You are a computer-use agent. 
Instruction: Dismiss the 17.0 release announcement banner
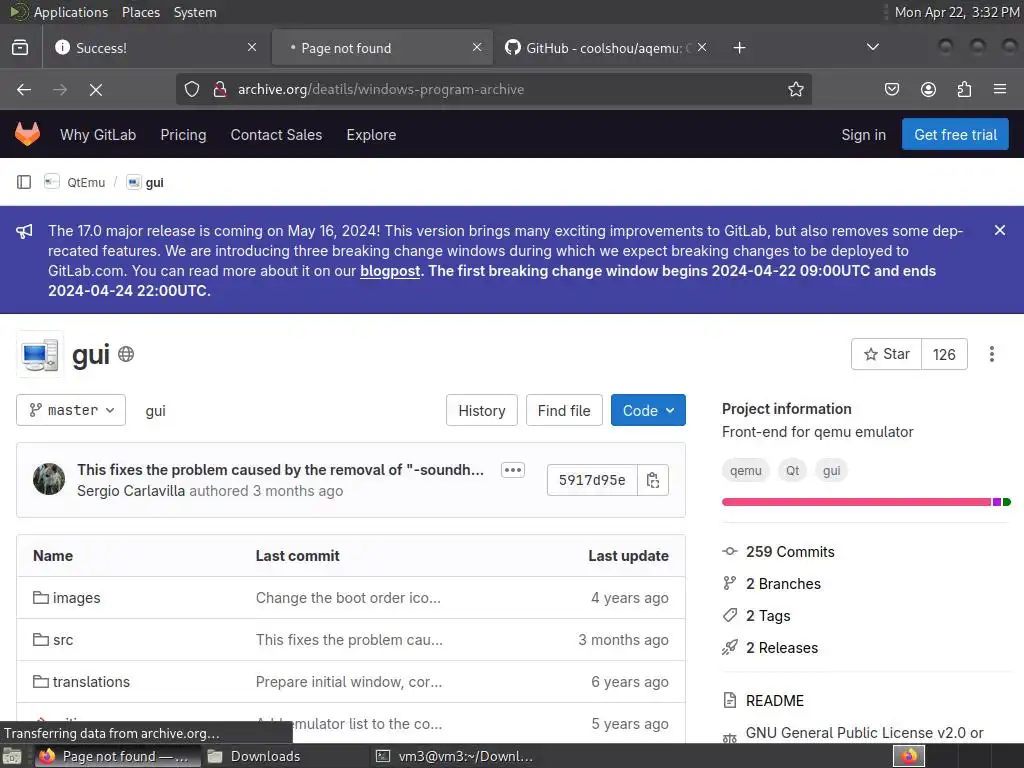coord(999,230)
